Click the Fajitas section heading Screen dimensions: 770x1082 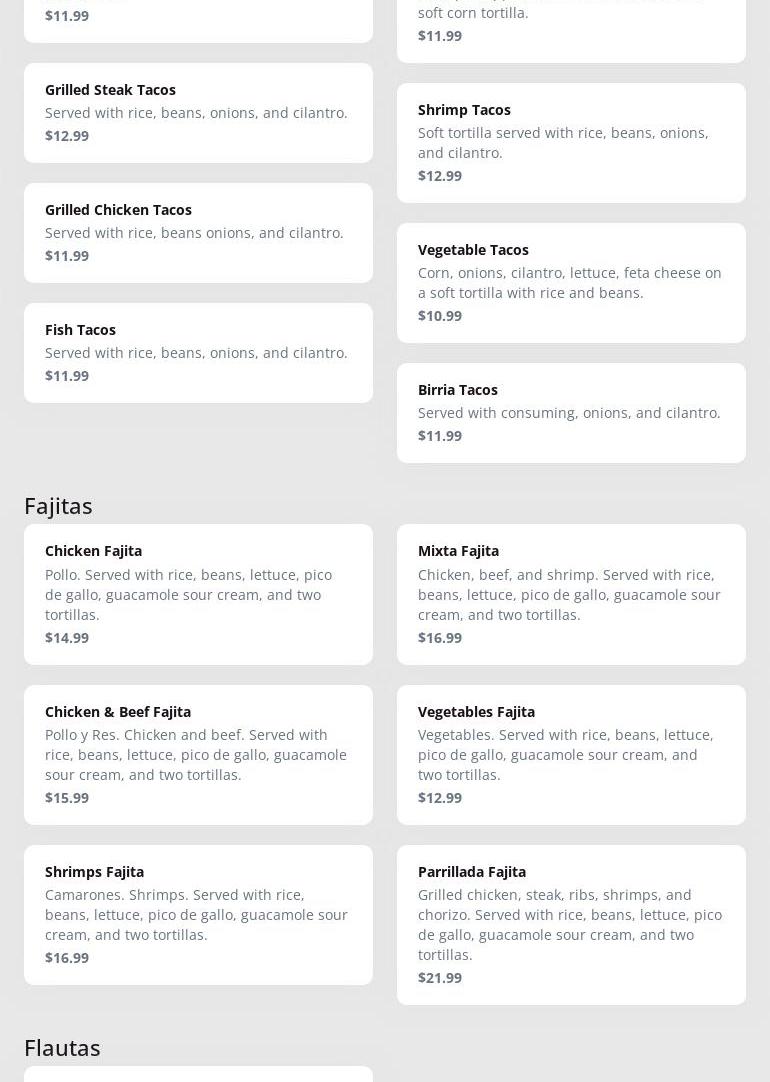tap(58, 506)
